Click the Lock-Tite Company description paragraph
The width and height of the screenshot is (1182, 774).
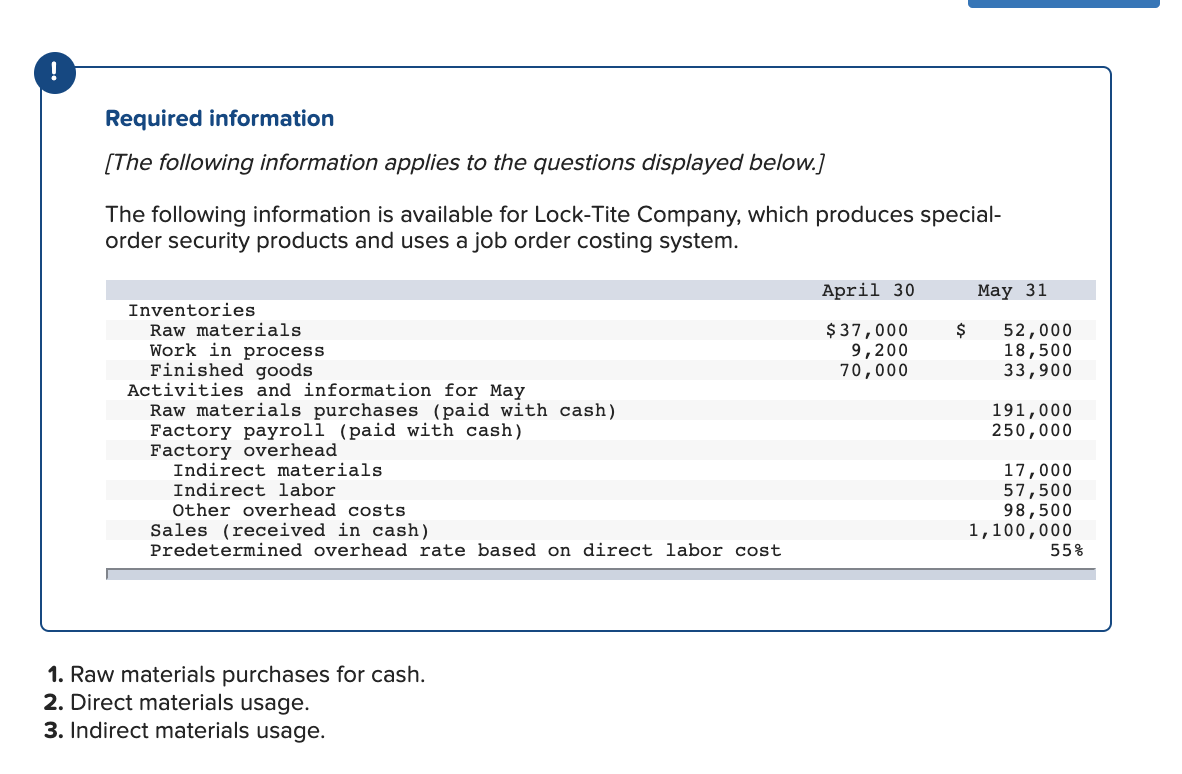pyautogui.click(x=553, y=228)
